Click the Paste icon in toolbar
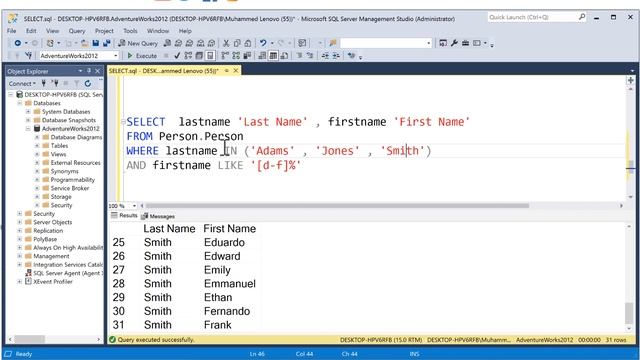The image size is (640, 360). click(x=248, y=43)
